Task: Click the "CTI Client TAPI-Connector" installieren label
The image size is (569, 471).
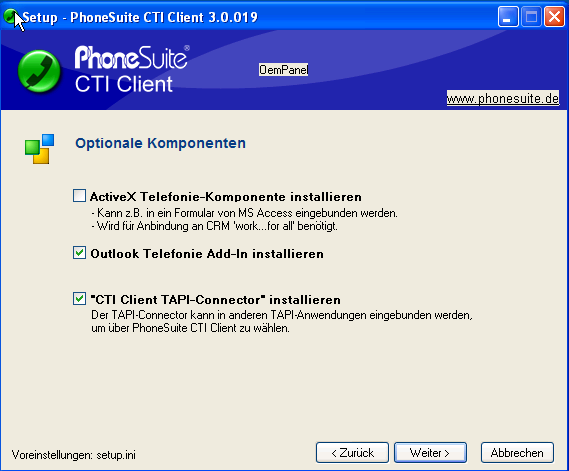Action: 216,300
